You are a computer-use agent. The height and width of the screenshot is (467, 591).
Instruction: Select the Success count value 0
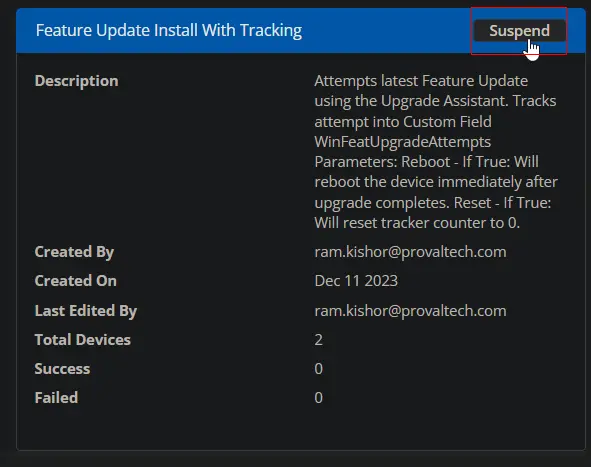(318, 369)
